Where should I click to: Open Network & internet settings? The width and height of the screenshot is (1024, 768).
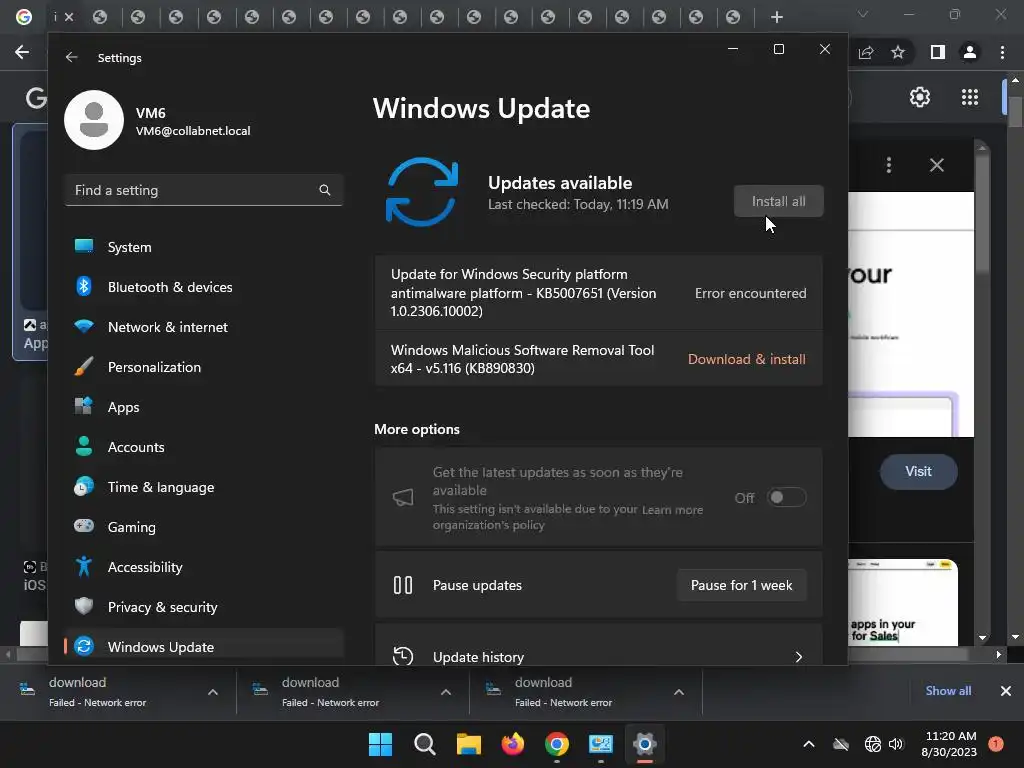click(x=204, y=327)
